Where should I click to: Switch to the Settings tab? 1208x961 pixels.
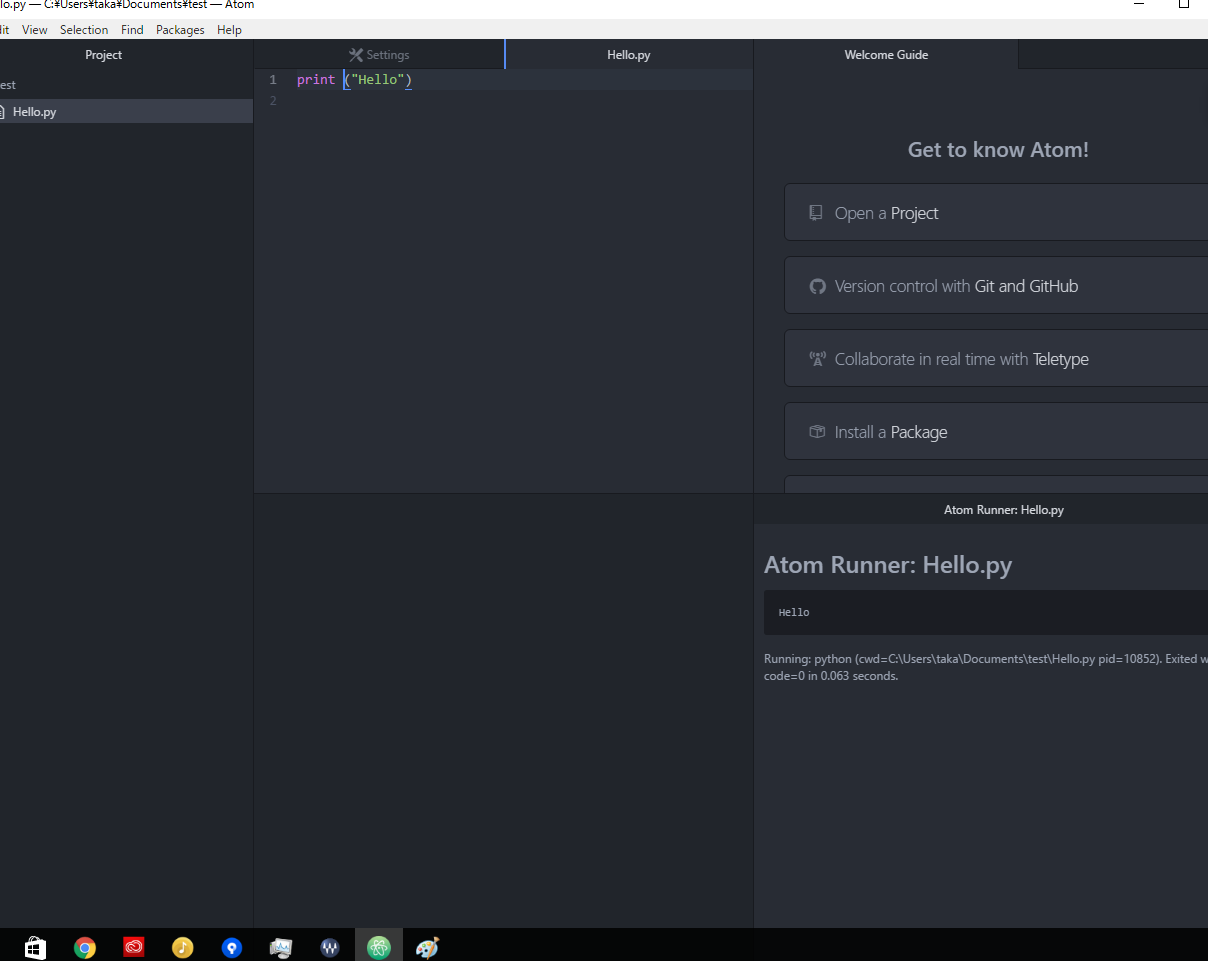point(379,55)
